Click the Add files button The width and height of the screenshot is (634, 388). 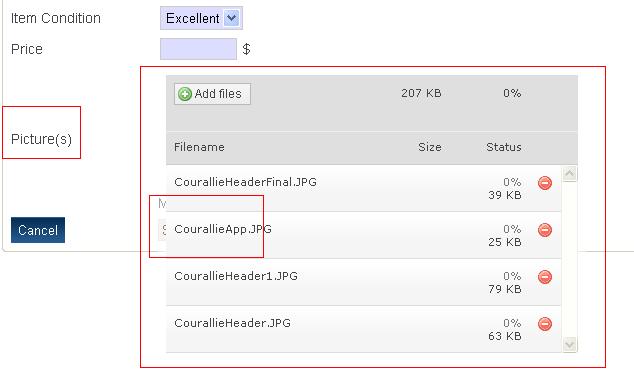click(212, 94)
